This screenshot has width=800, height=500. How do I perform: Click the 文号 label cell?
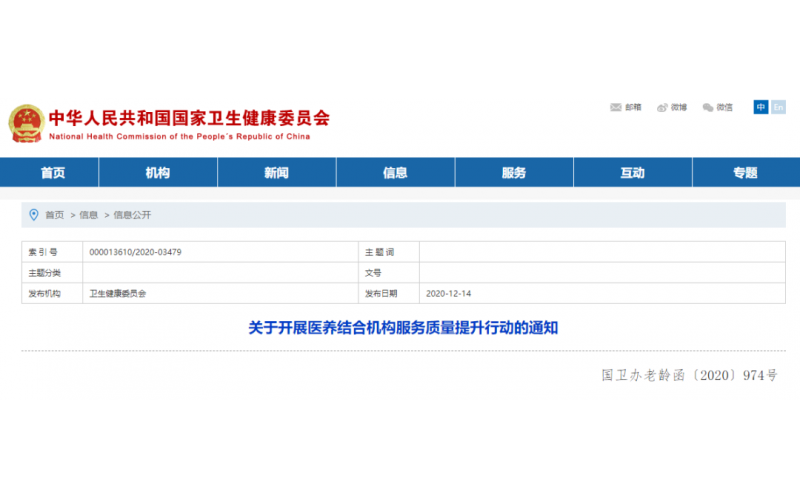click(x=389, y=273)
